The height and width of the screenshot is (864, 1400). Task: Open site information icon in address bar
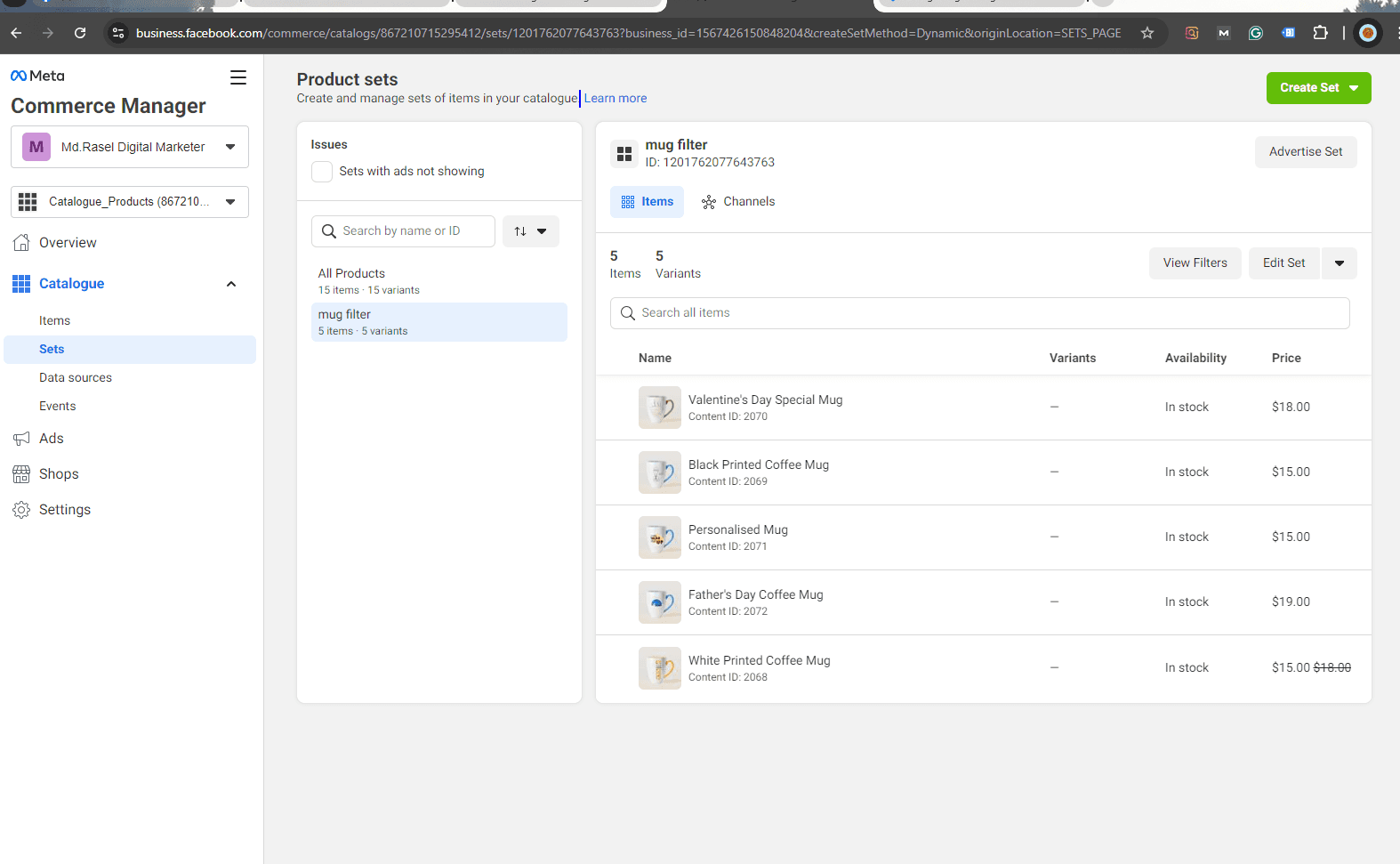point(118,33)
